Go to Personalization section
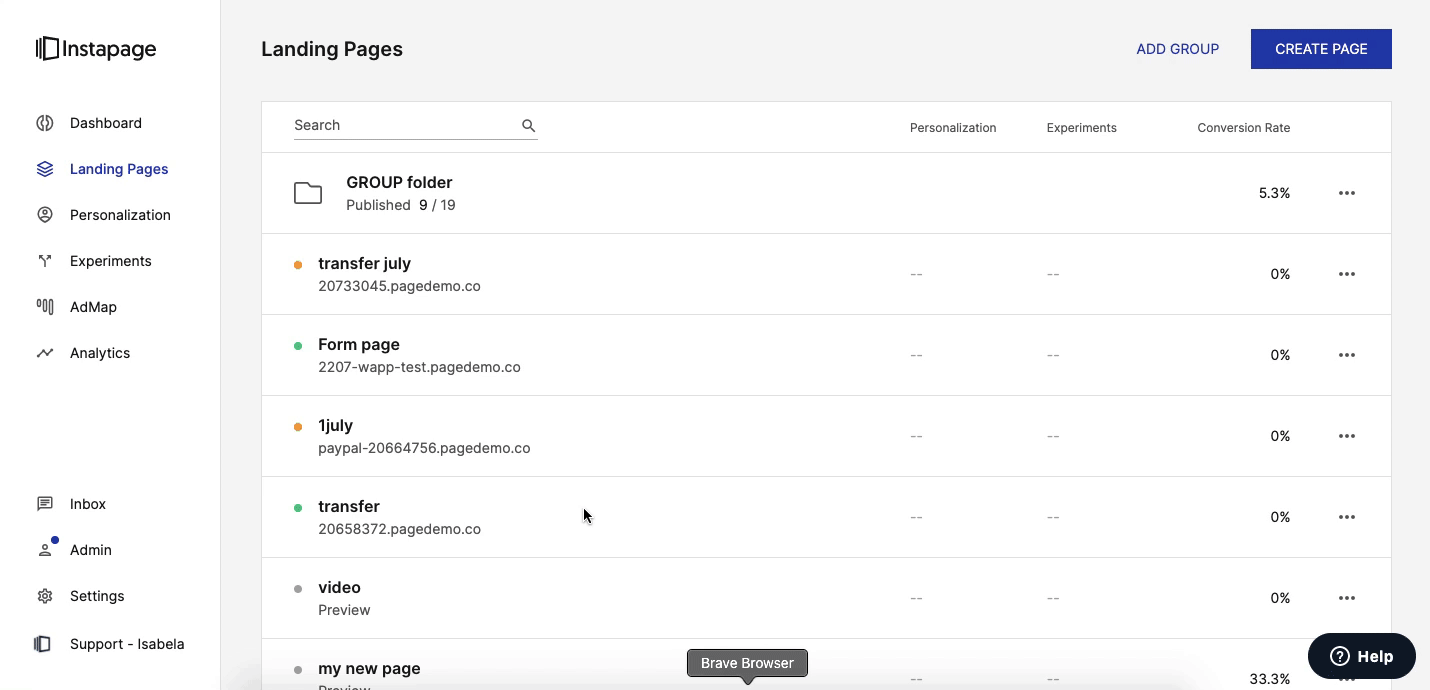Viewport: 1430px width, 690px height. coord(120,215)
